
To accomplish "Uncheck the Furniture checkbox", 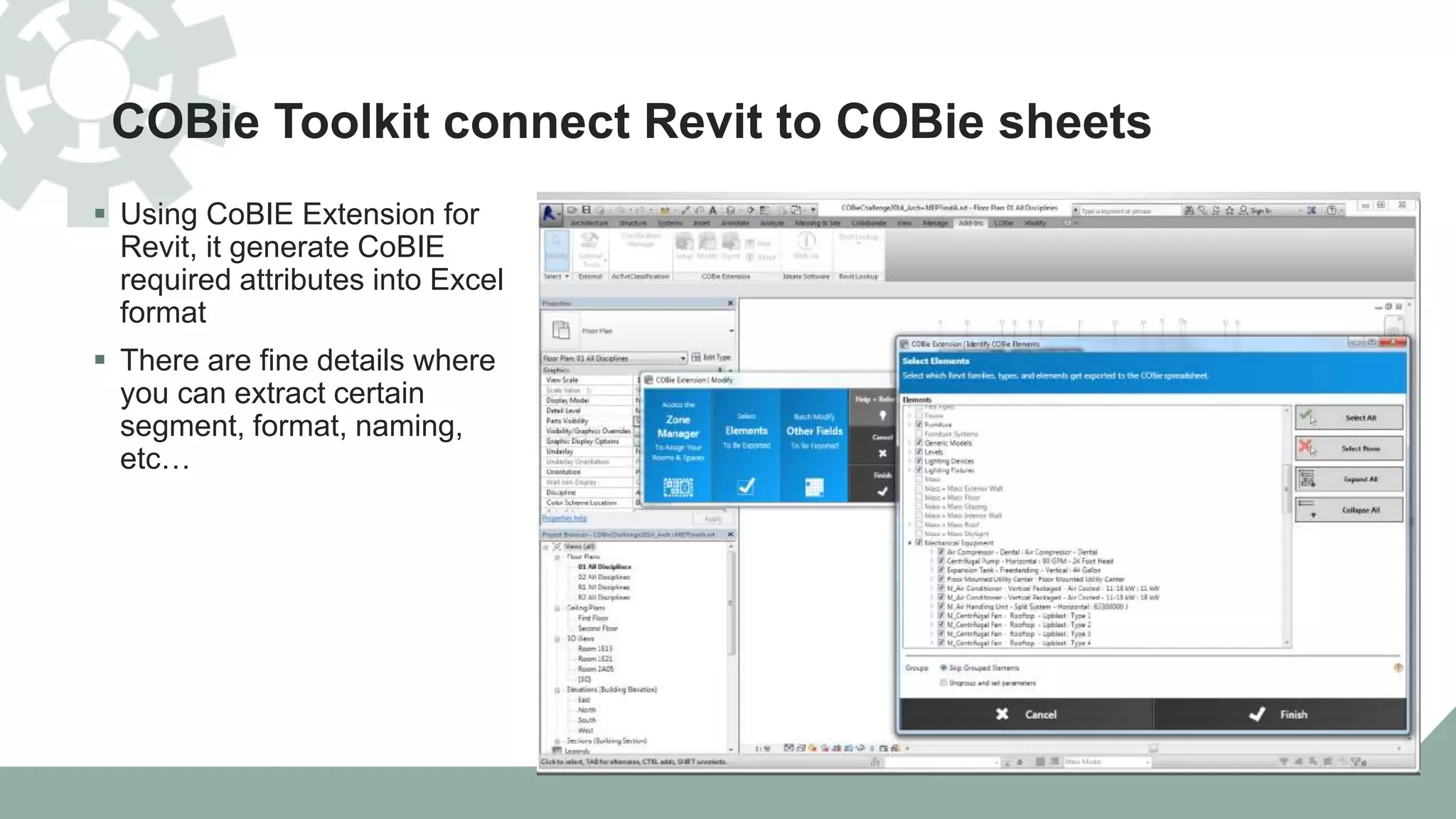I will [x=919, y=424].
